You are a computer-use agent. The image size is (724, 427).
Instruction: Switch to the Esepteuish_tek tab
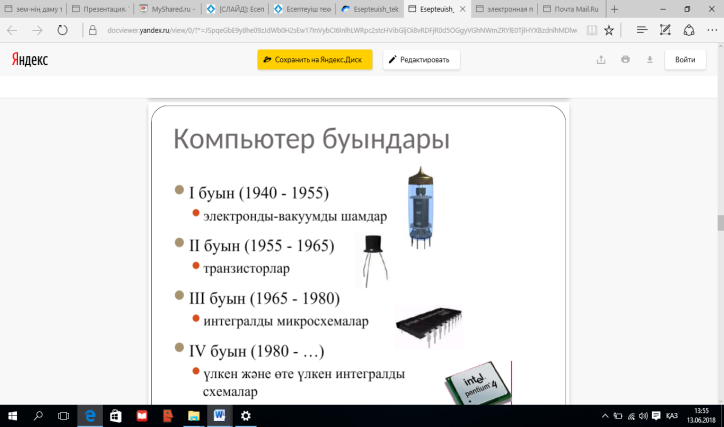coord(370,9)
